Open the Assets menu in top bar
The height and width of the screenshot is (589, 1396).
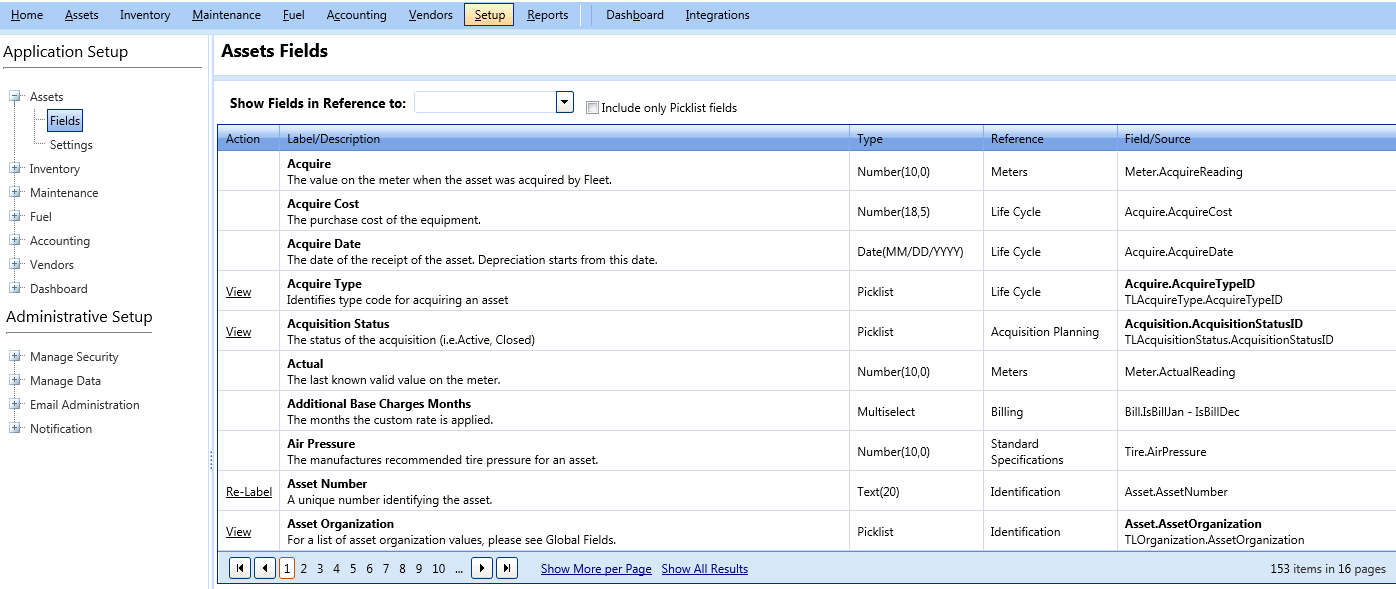click(82, 15)
